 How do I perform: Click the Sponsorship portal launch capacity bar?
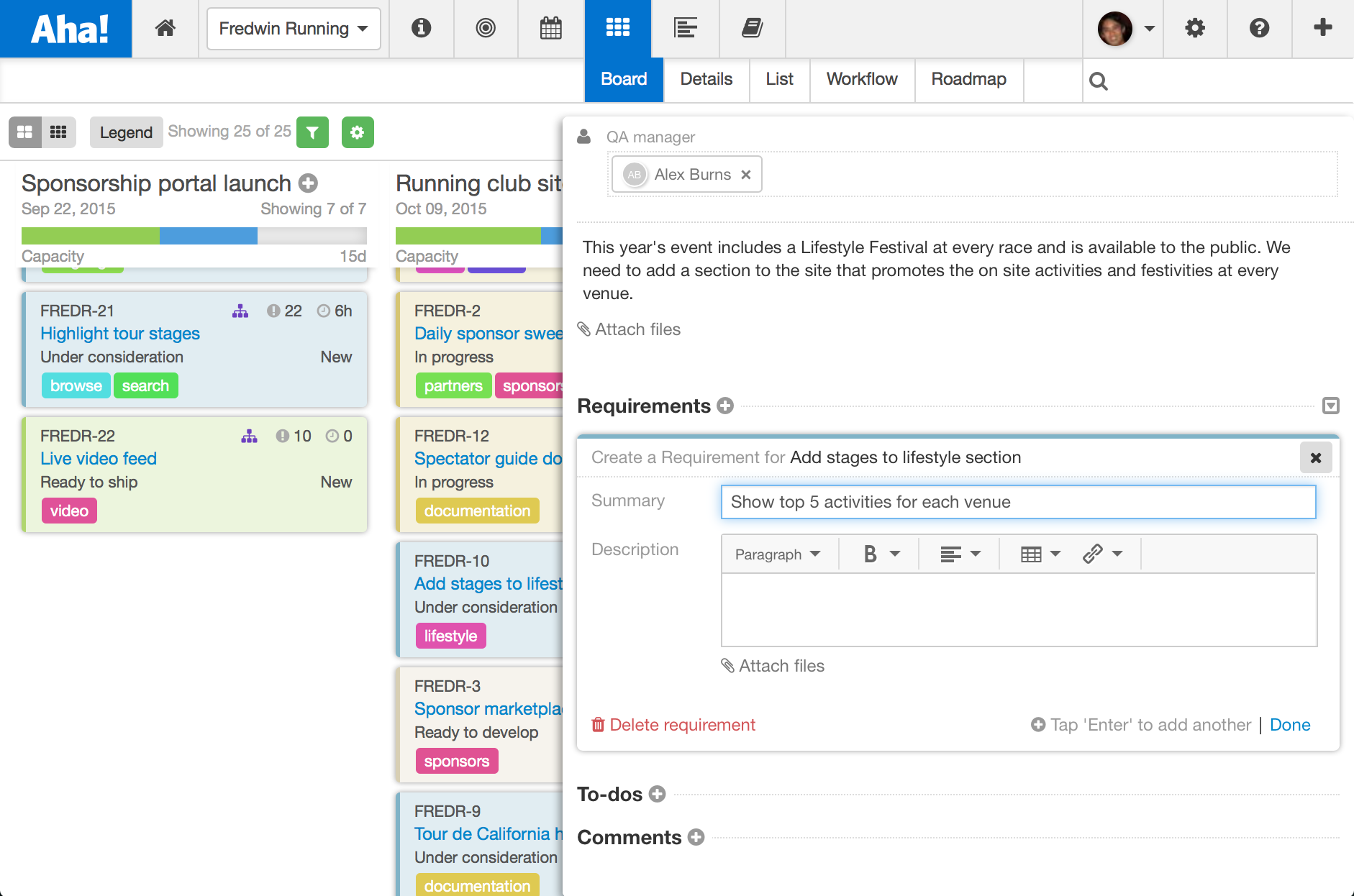pyautogui.click(x=194, y=236)
